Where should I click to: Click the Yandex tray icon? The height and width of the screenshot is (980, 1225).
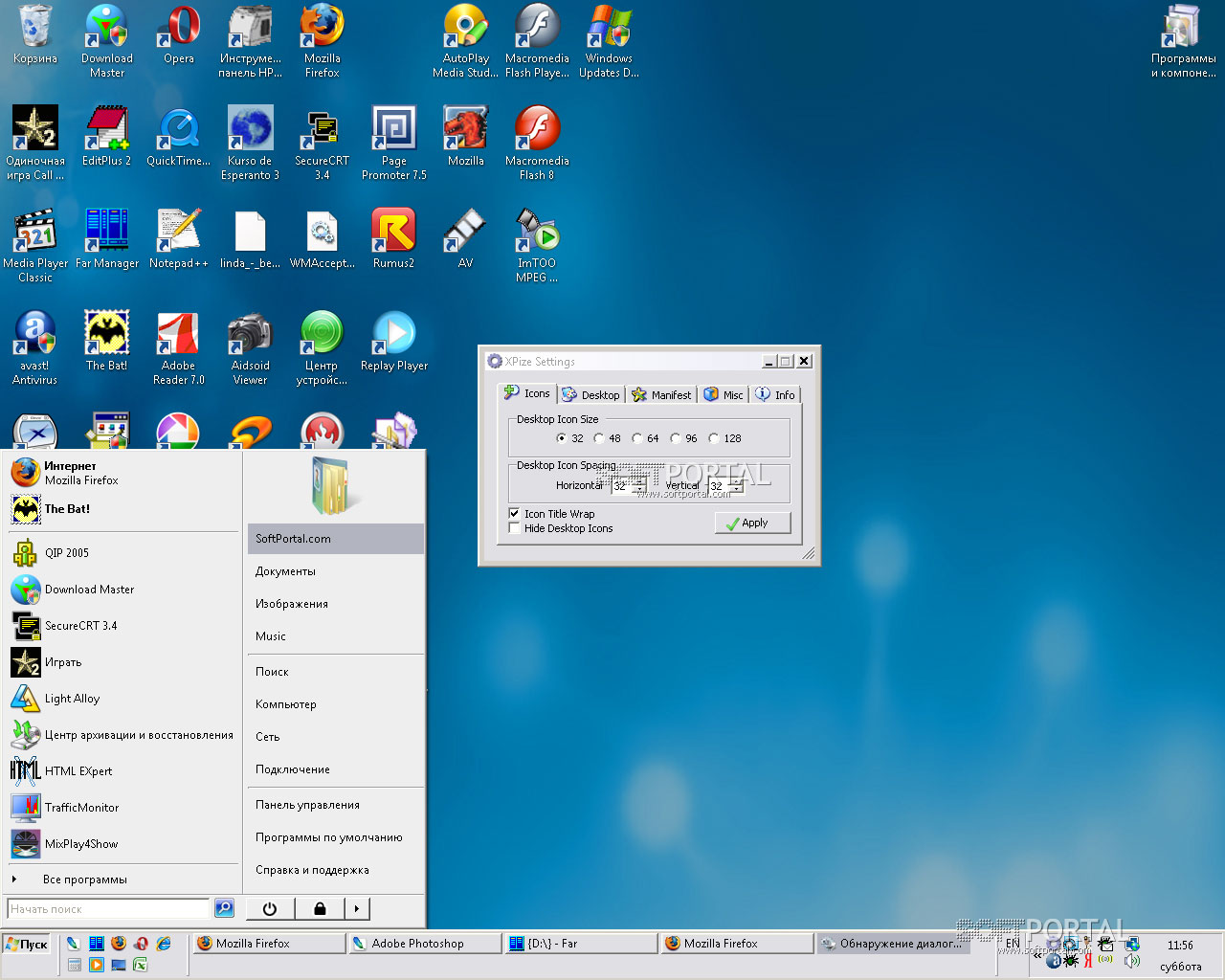coord(1087,960)
